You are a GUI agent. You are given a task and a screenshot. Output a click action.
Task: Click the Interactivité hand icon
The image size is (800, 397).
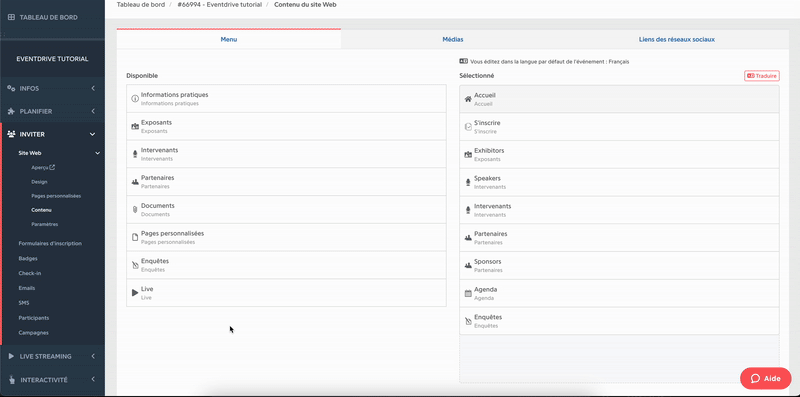pos(11,380)
